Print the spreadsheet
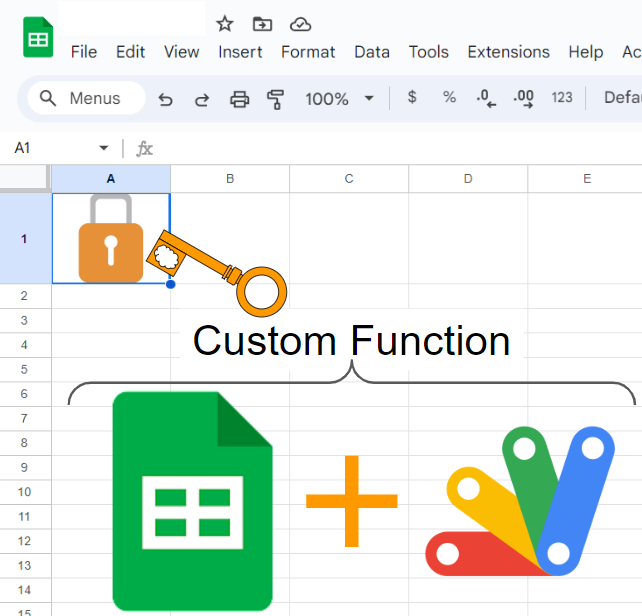The image size is (642, 616). pyautogui.click(x=239, y=98)
